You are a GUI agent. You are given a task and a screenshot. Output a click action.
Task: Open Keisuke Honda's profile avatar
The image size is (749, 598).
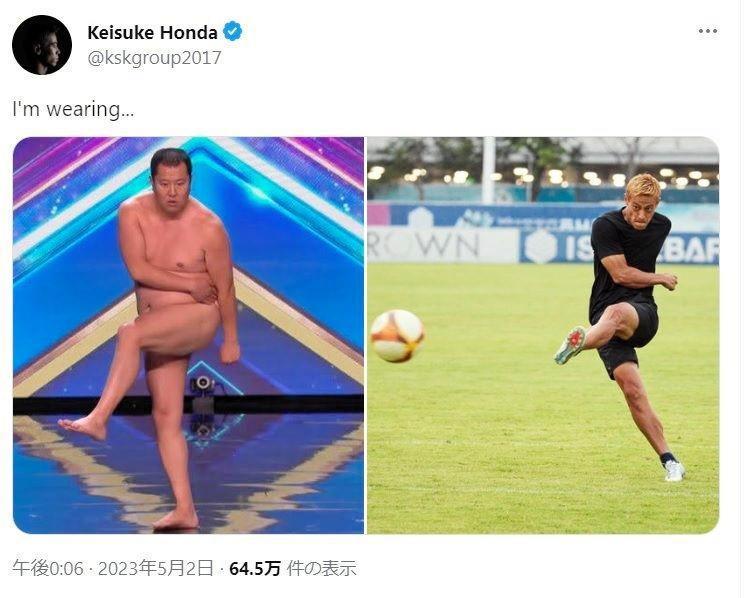42,45
